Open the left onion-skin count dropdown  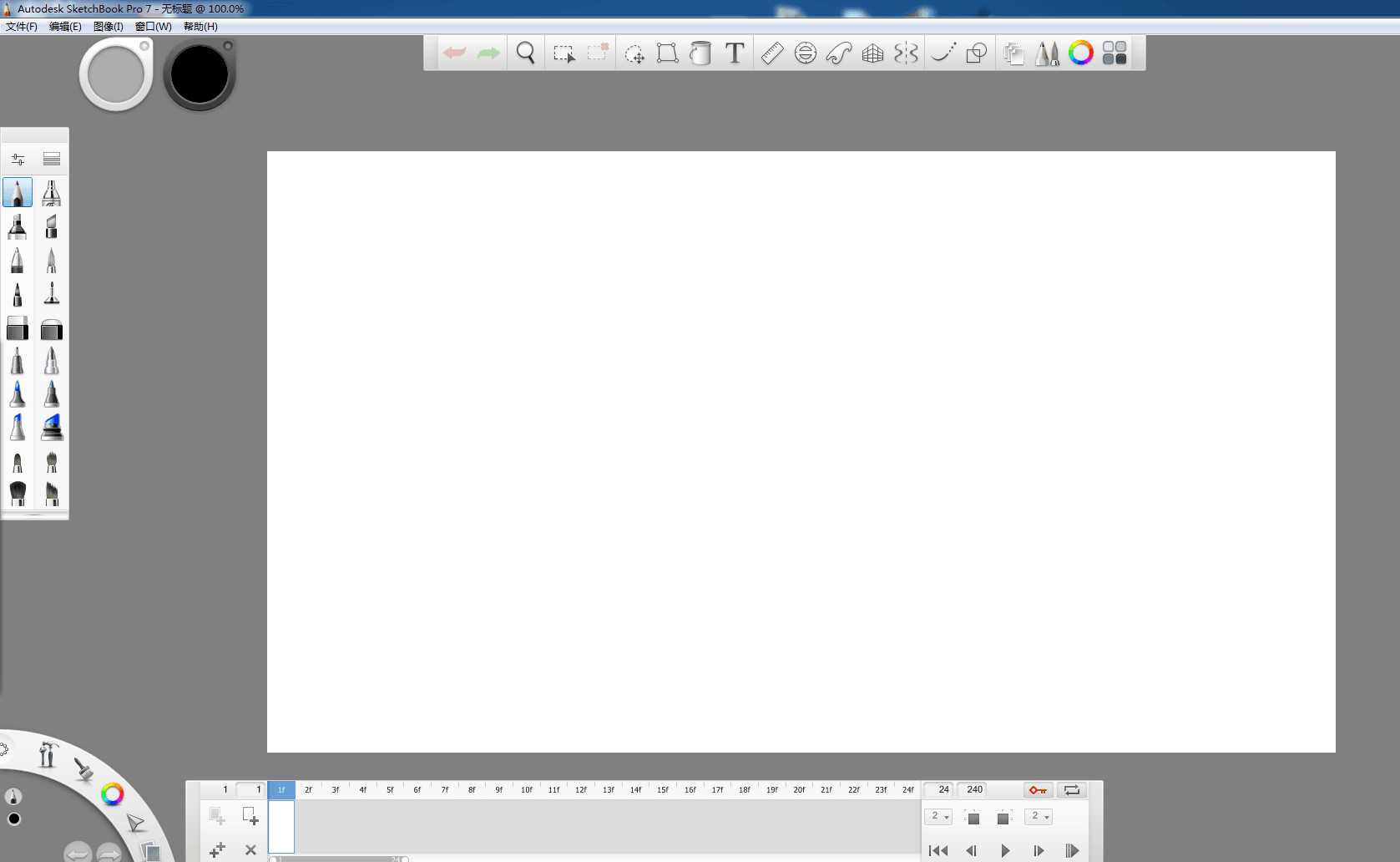pyautogui.click(x=938, y=816)
